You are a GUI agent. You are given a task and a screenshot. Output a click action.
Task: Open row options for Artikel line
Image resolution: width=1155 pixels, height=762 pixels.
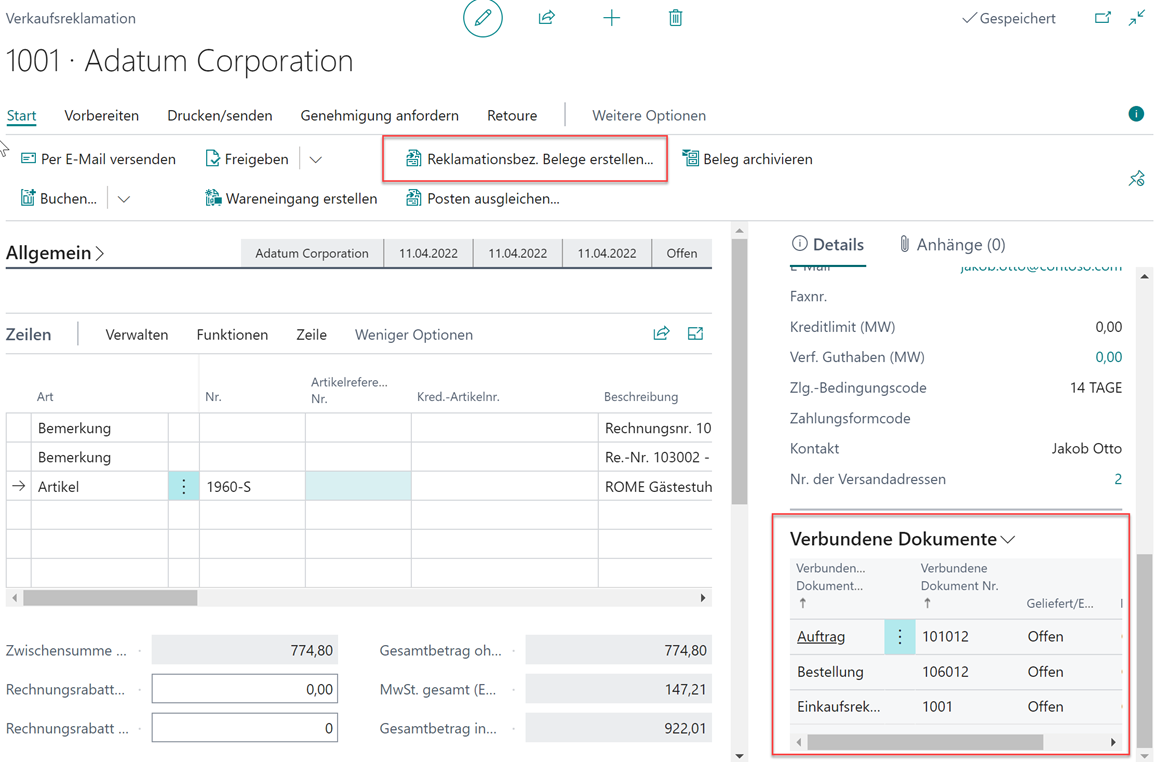(184, 487)
